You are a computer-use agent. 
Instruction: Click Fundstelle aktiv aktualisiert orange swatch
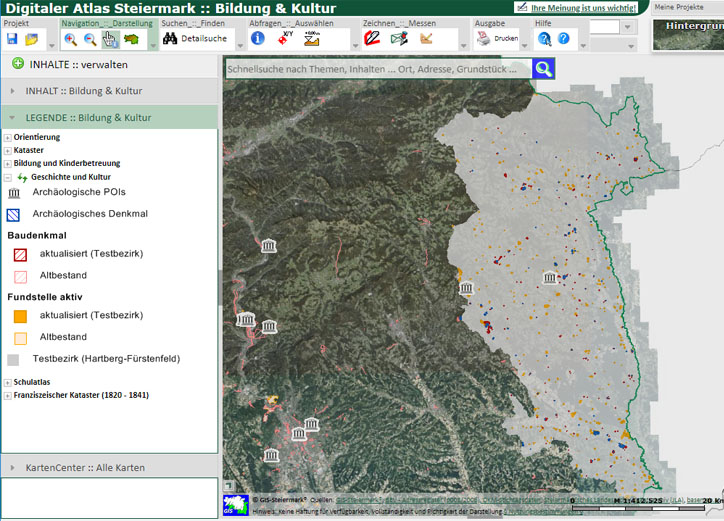tap(20, 316)
